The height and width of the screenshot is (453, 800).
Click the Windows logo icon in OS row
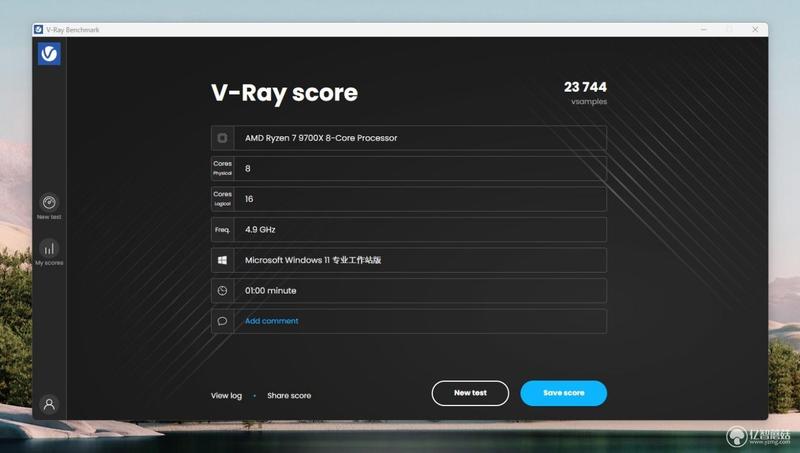point(222,260)
